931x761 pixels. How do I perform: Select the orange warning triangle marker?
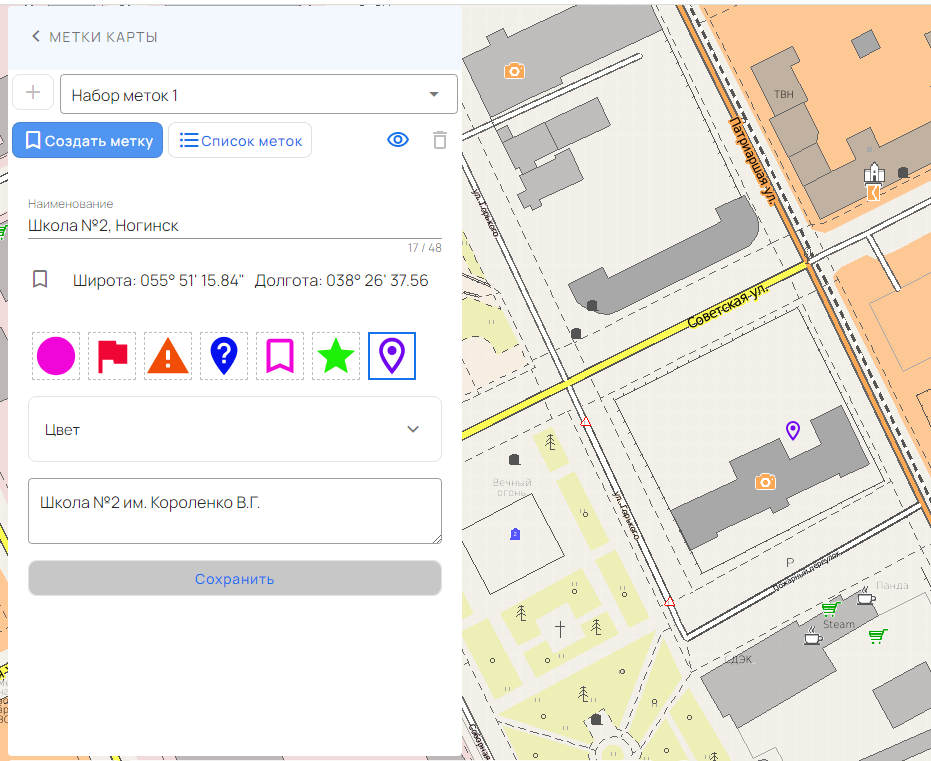coord(167,355)
